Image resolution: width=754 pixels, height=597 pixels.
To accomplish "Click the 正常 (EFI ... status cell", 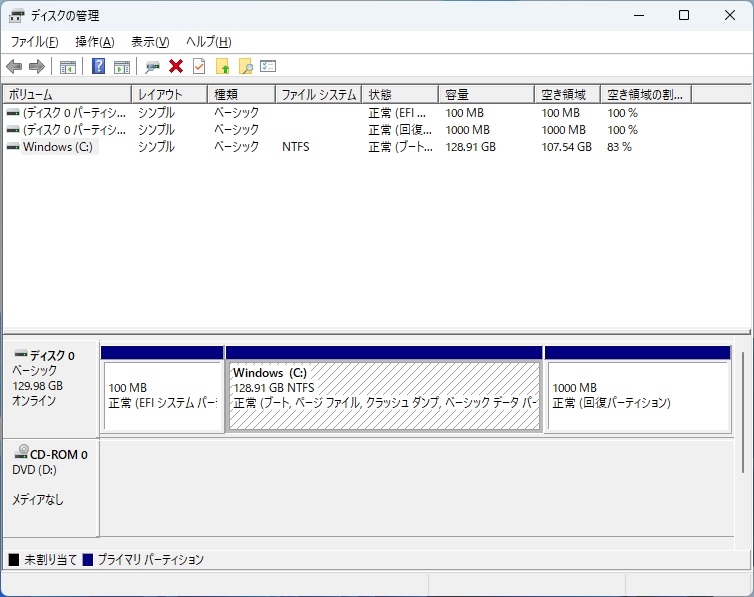I will (x=397, y=113).
